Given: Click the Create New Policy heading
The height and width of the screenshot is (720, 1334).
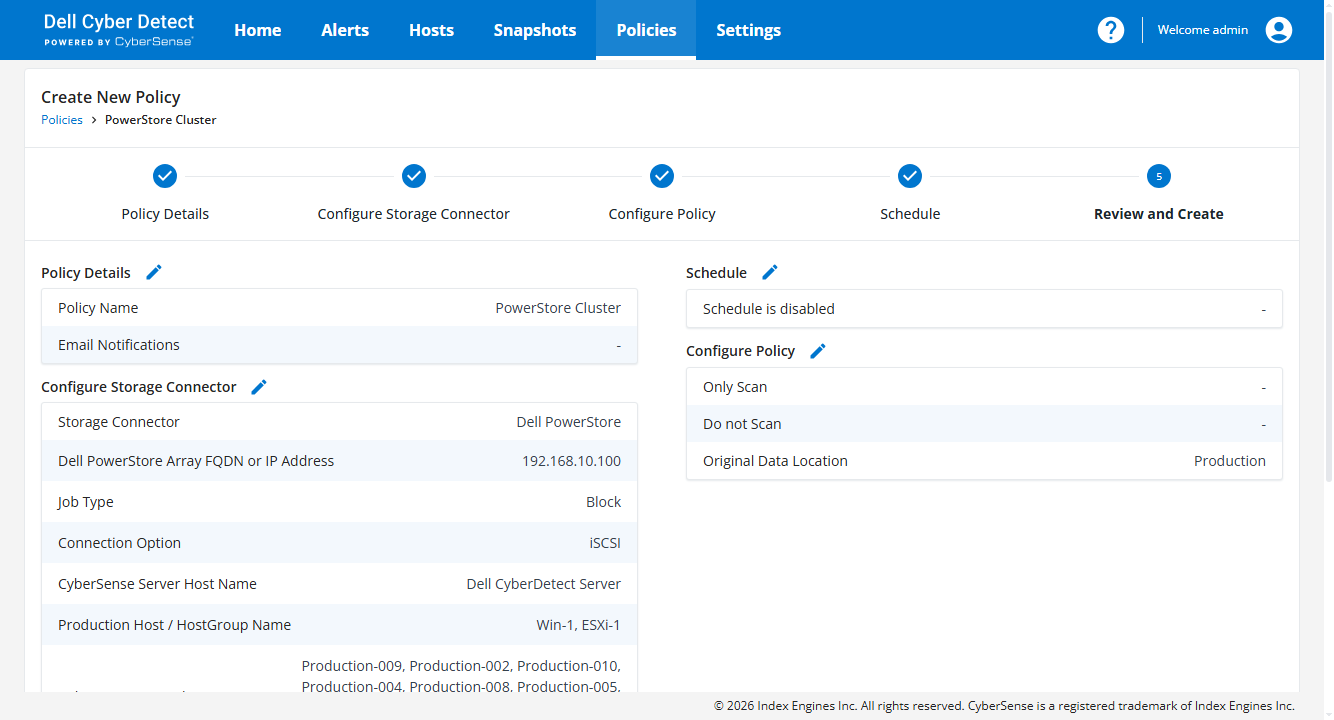Looking at the screenshot, I should (x=111, y=97).
